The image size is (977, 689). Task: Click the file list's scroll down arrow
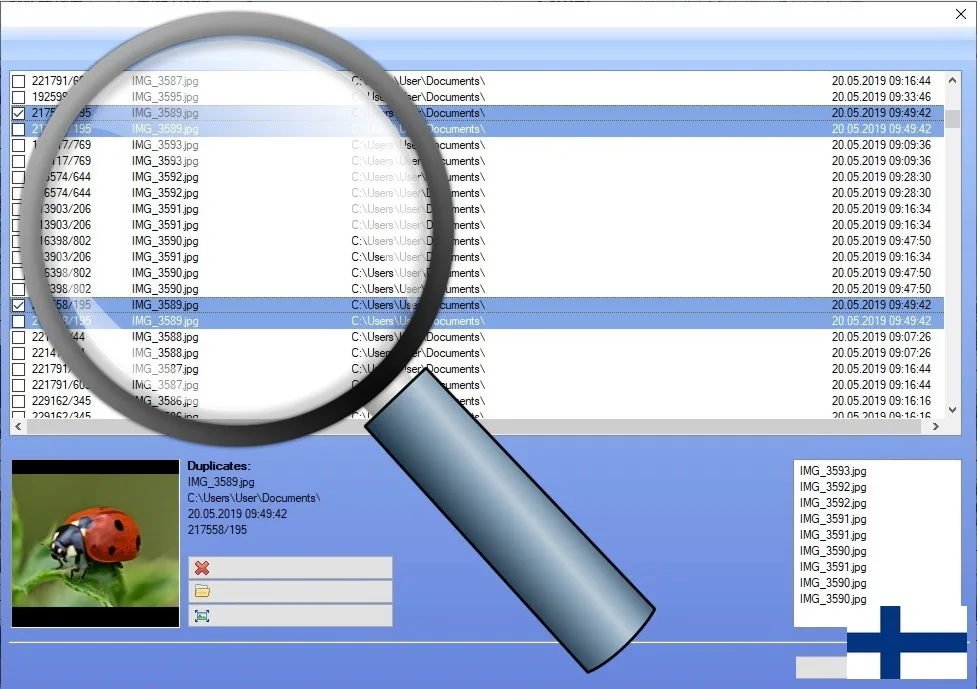pyautogui.click(x=953, y=410)
